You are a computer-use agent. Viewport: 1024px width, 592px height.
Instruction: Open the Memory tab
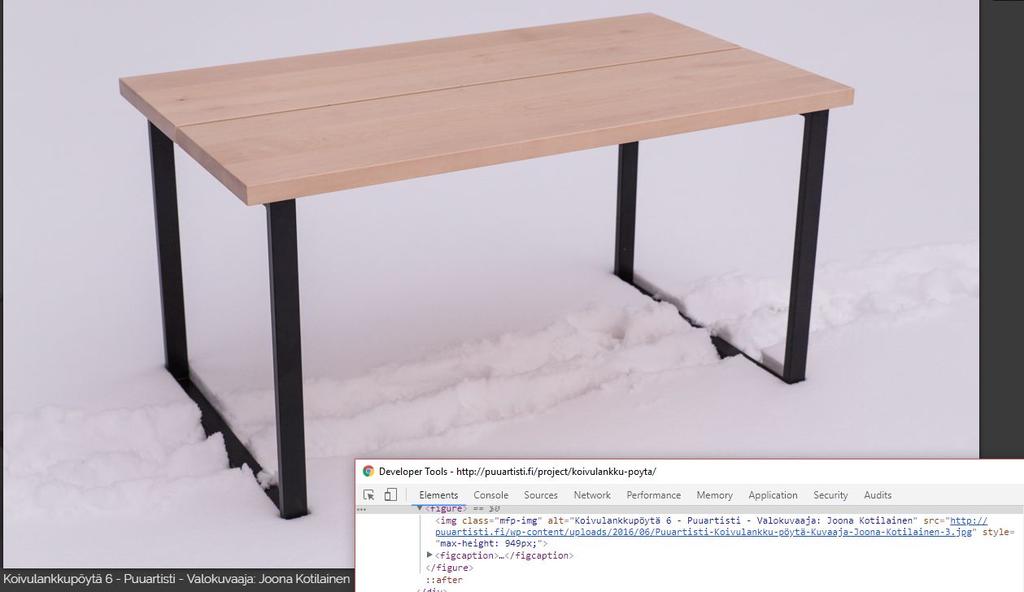pyautogui.click(x=714, y=495)
